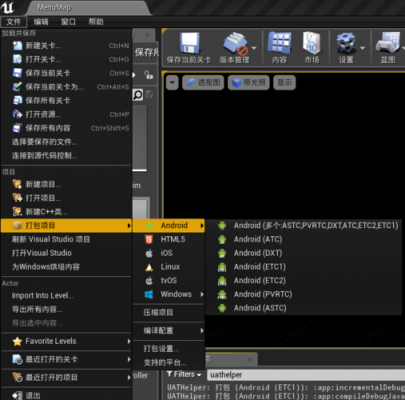Click the 版本管理 toolbar icon
This screenshot has height=400, width=405.
(235, 43)
